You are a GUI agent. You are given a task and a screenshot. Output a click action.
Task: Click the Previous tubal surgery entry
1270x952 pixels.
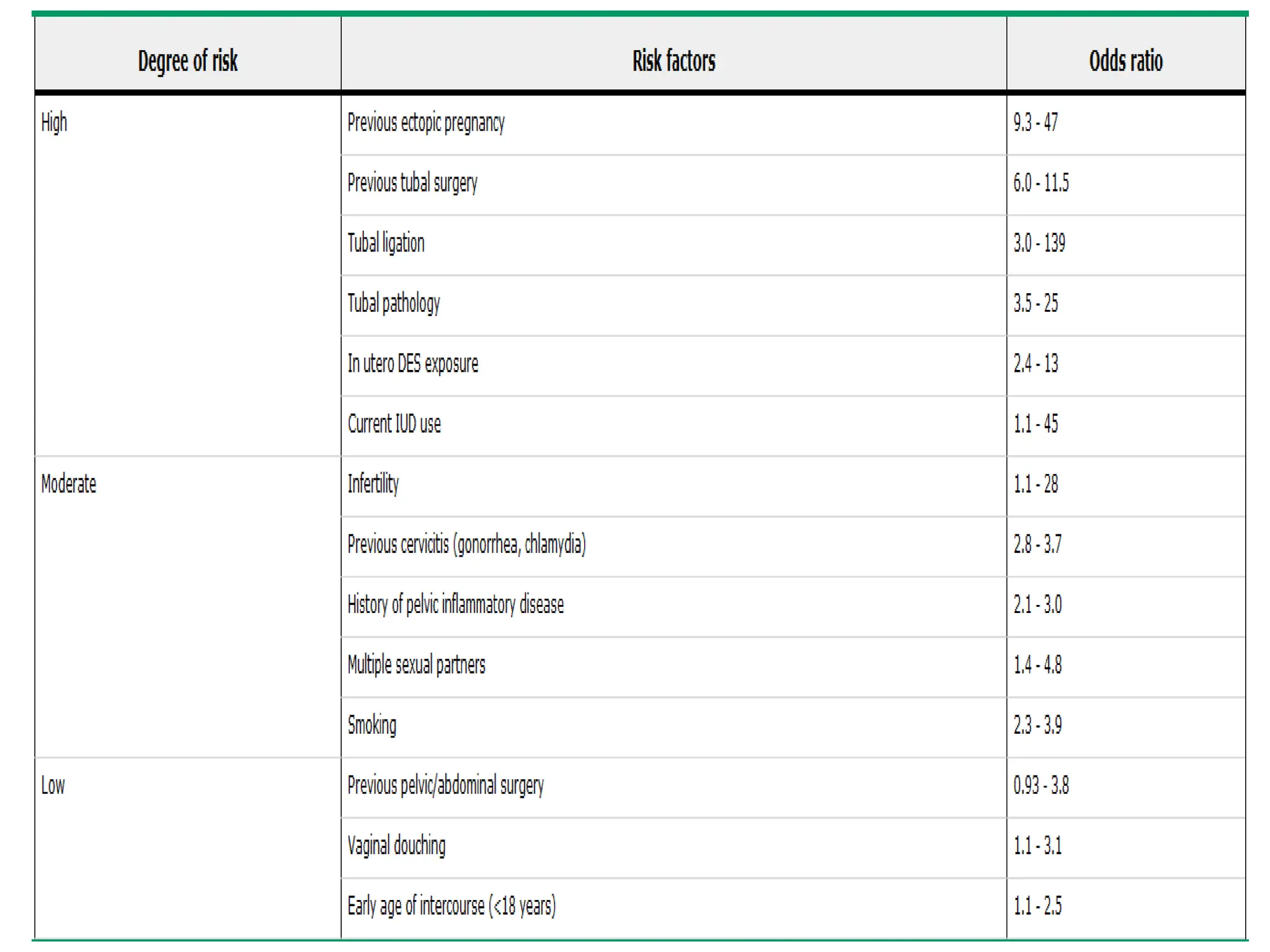coord(412,183)
